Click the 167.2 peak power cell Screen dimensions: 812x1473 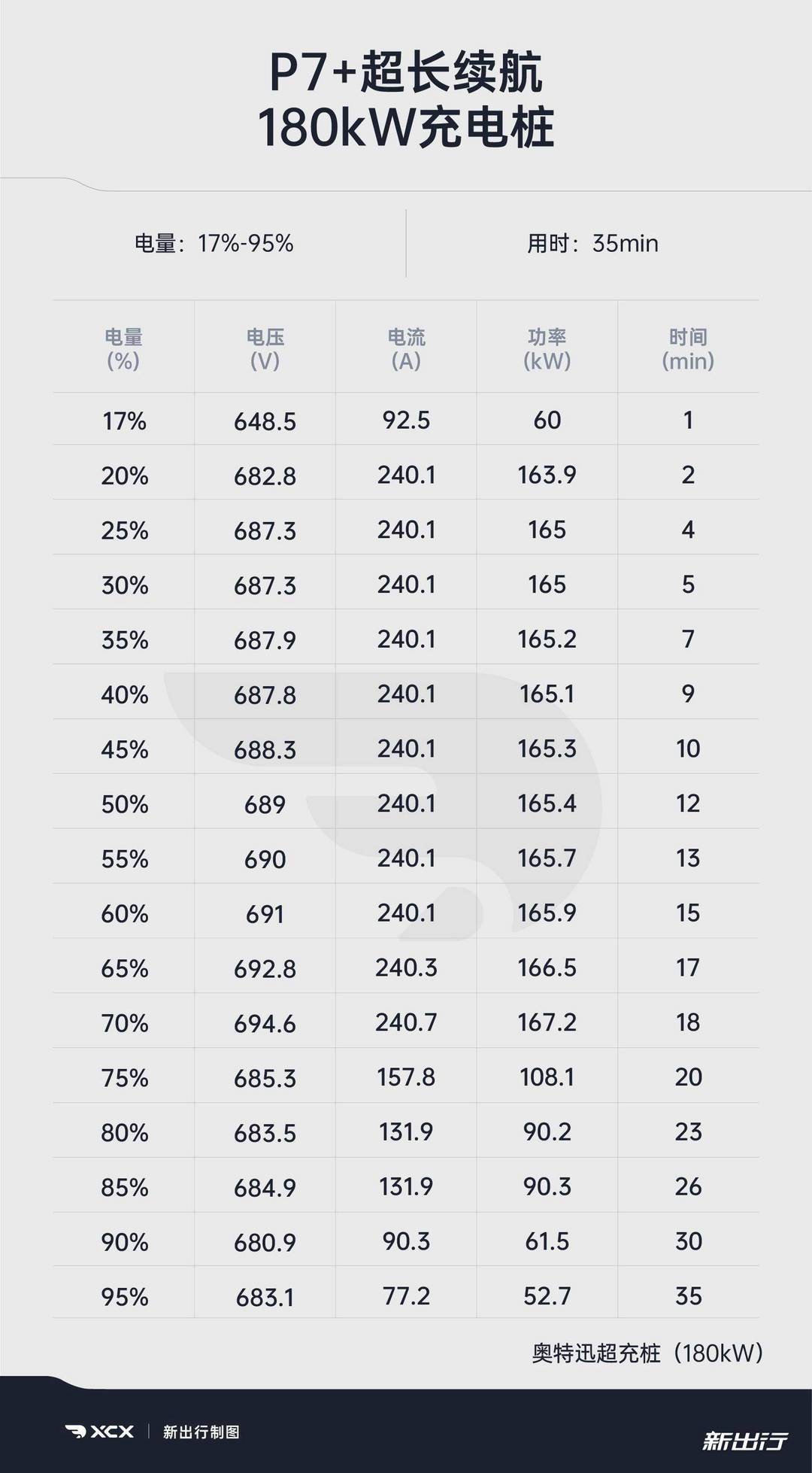click(547, 1022)
